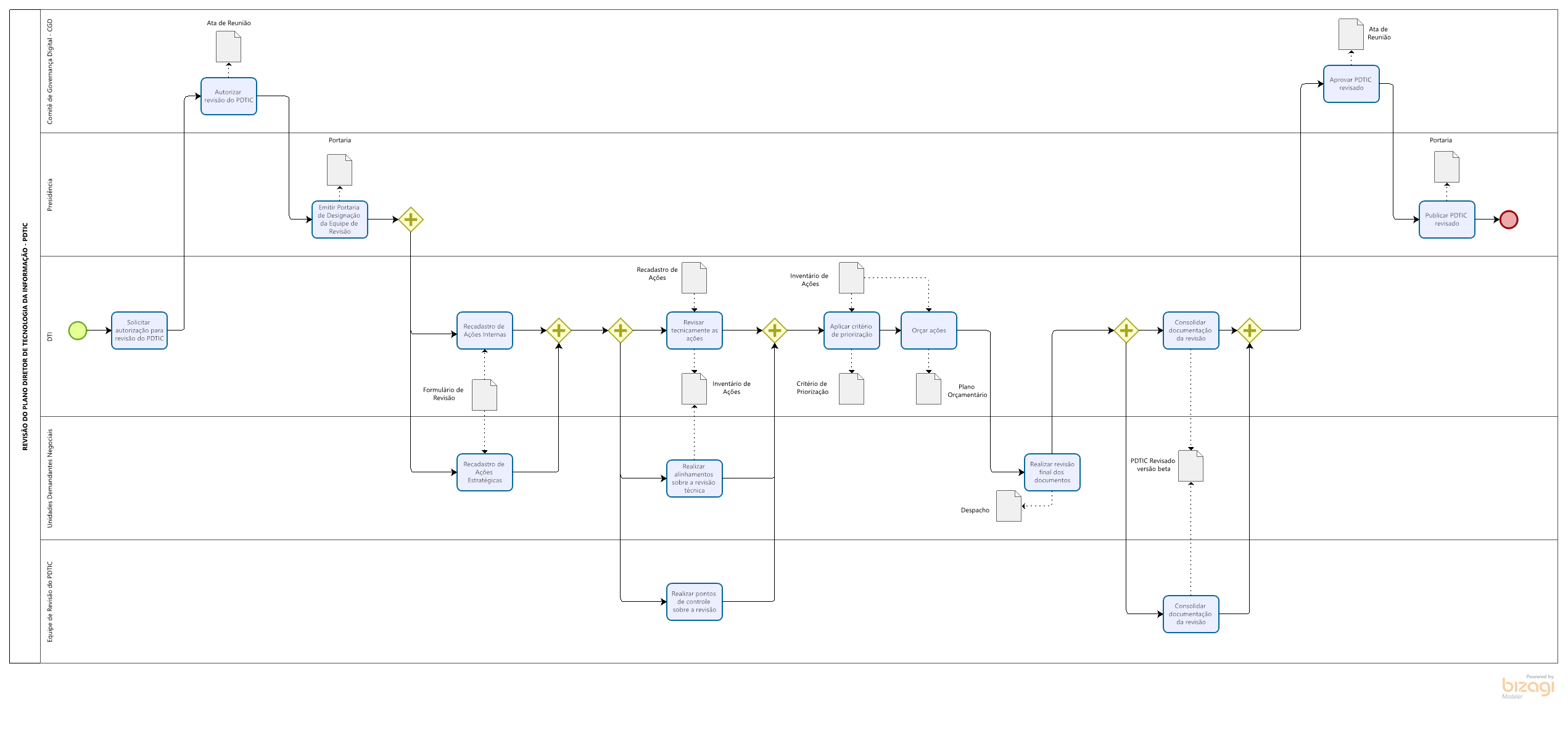Viewport: 1568px width, 743px height.
Task: Click the Orçar ações task box
Action: pyautogui.click(x=928, y=330)
